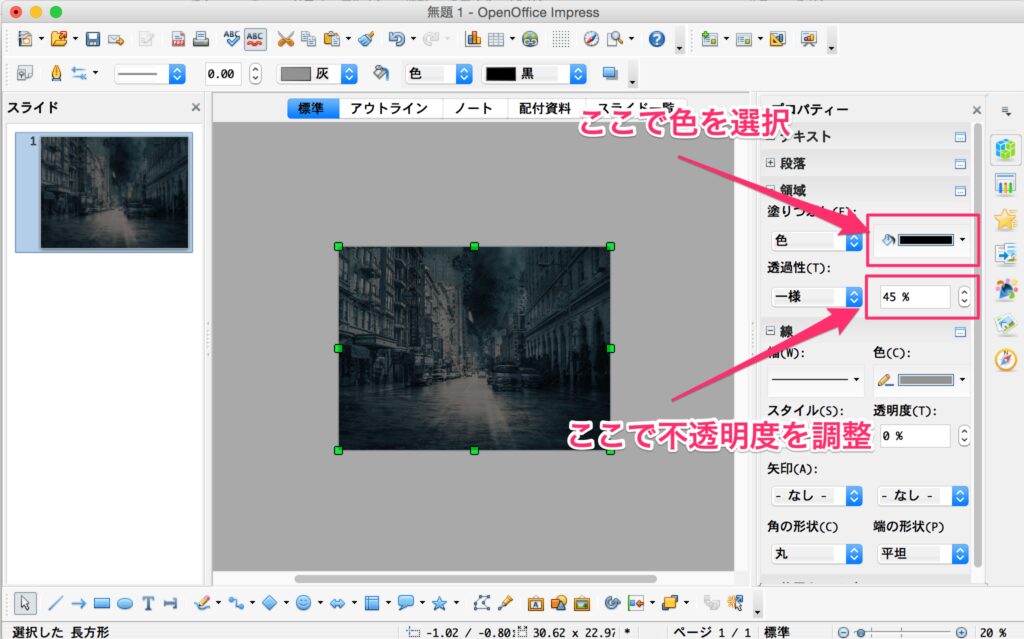Click the 45 % transparency field
1024x639 pixels.
click(910, 297)
